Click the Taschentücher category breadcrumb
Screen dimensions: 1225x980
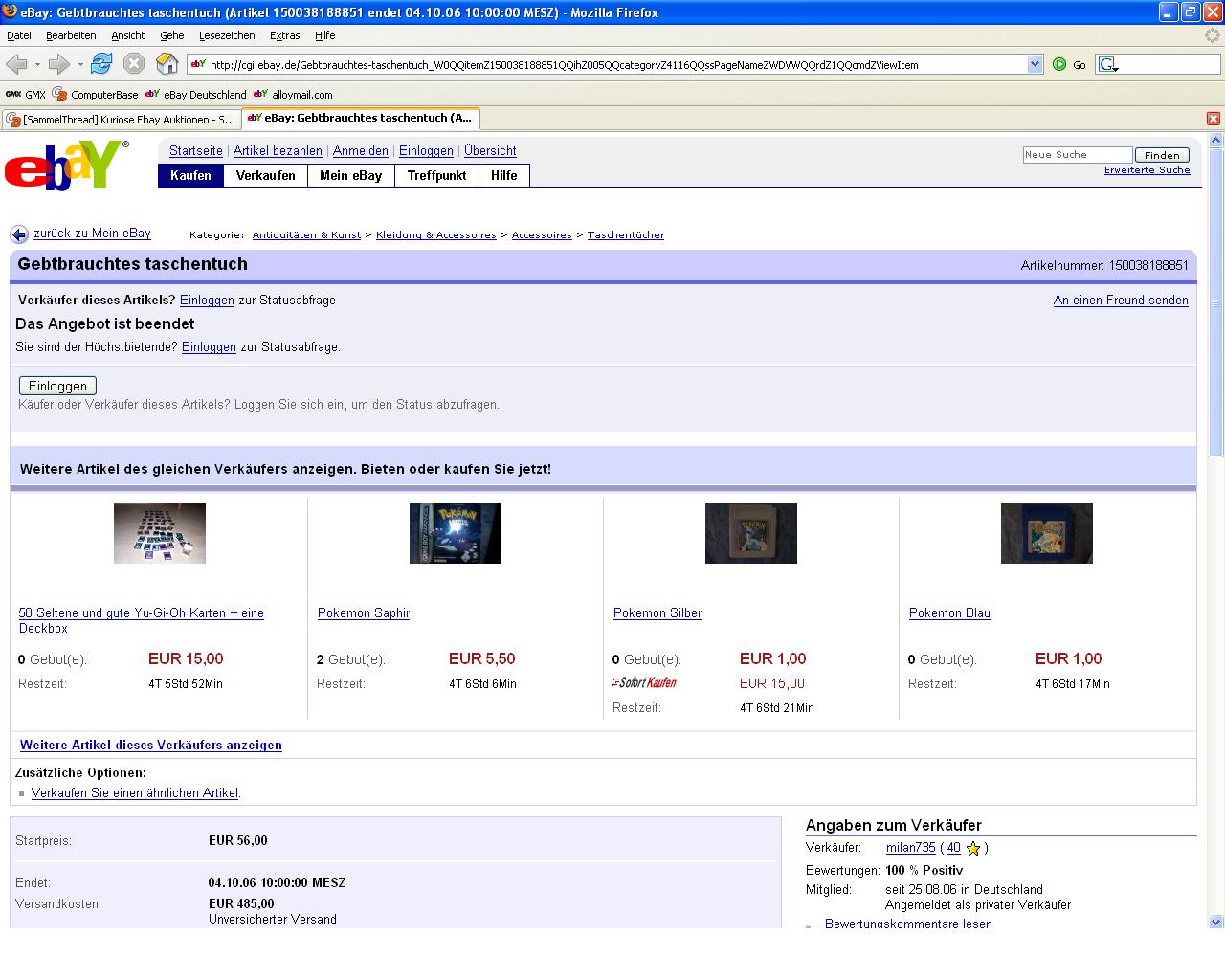pyautogui.click(x=626, y=235)
